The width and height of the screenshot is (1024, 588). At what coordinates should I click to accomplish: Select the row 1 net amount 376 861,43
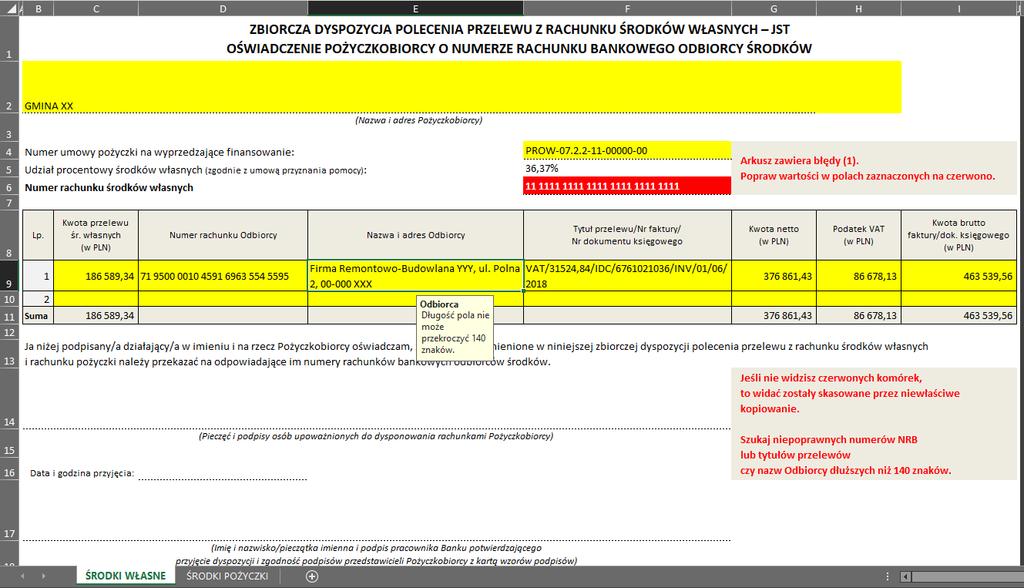tap(774, 276)
